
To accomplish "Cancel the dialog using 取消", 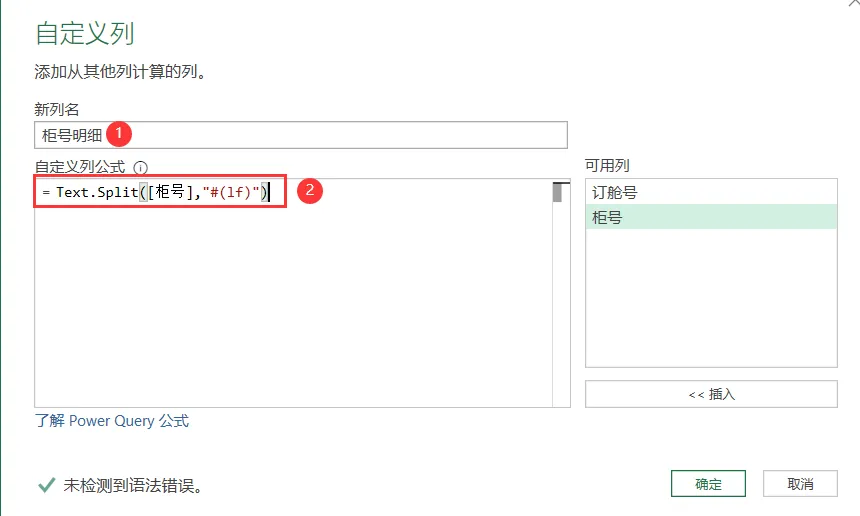I will [x=800, y=484].
